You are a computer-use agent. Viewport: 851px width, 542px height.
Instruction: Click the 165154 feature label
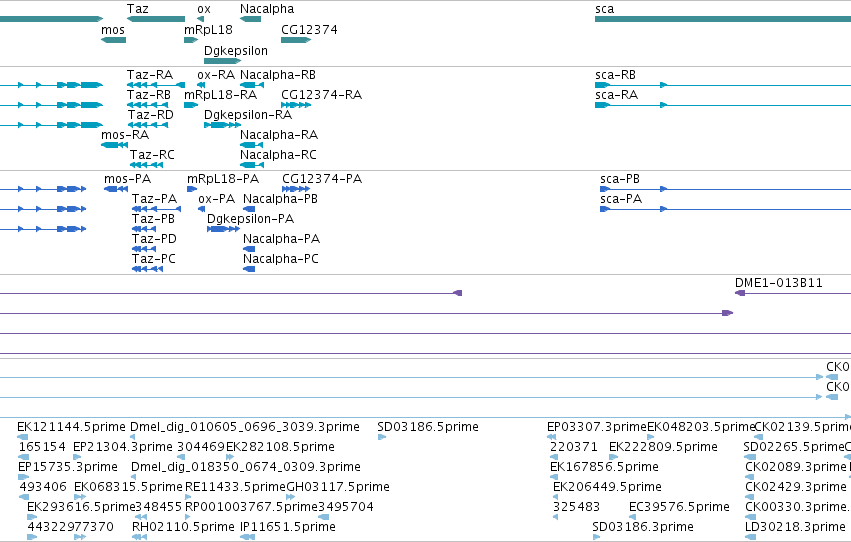tap(42, 447)
